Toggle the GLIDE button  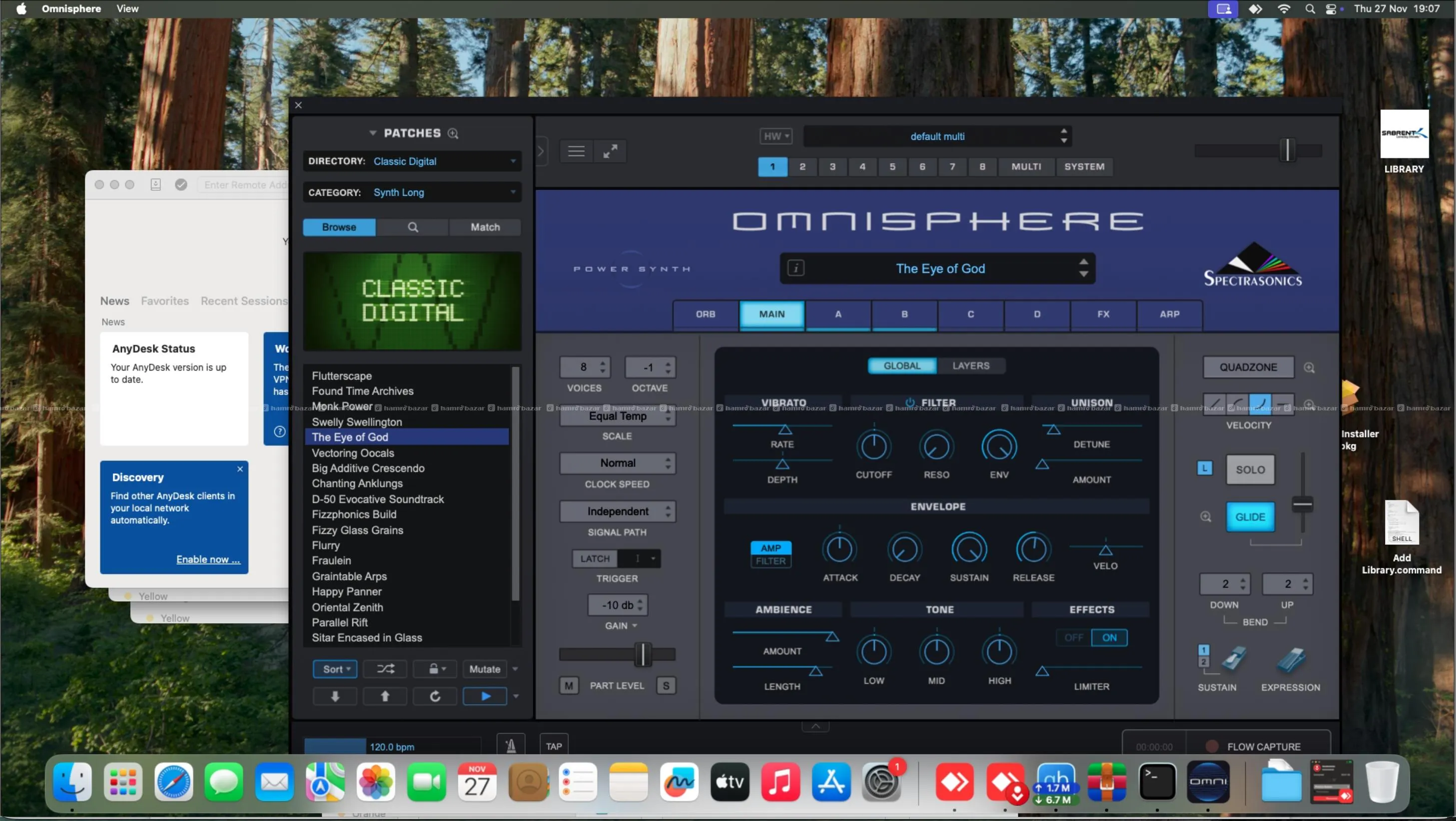click(1250, 517)
